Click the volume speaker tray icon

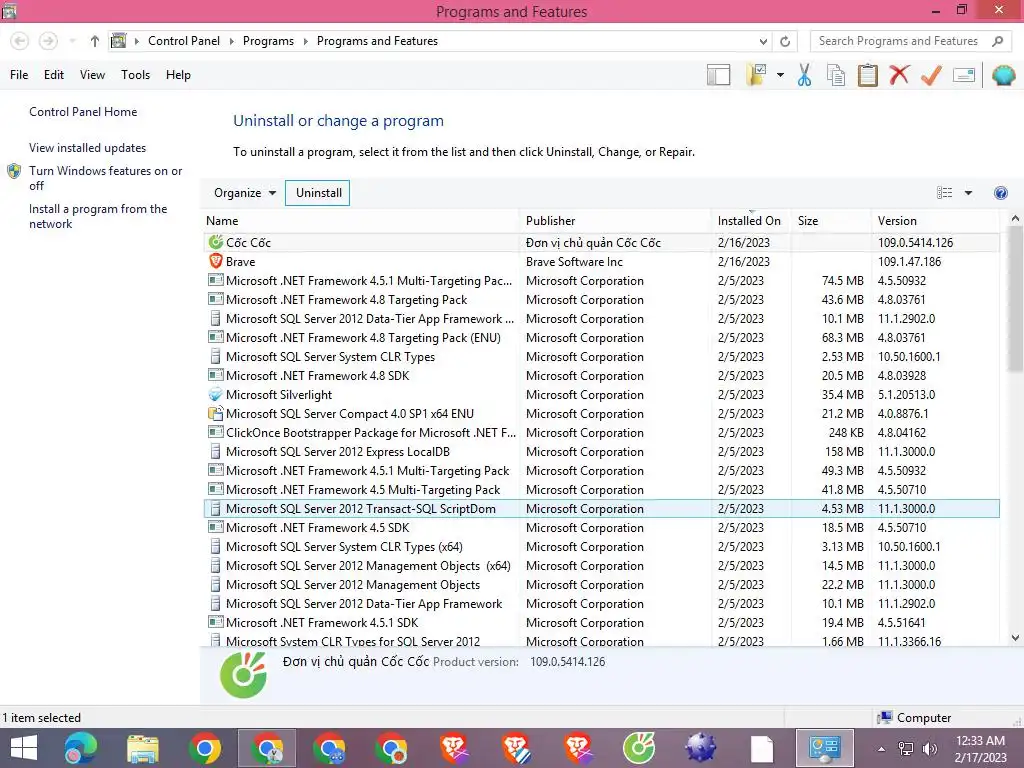pyautogui.click(x=929, y=749)
